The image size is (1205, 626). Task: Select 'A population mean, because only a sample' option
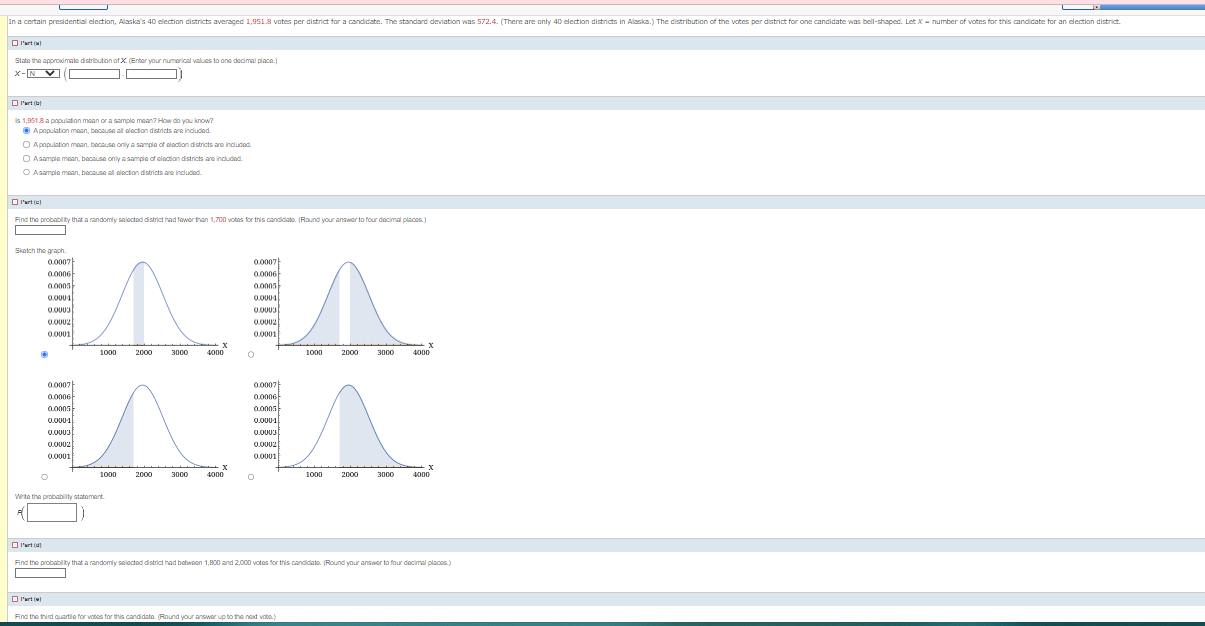(x=24, y=146)
